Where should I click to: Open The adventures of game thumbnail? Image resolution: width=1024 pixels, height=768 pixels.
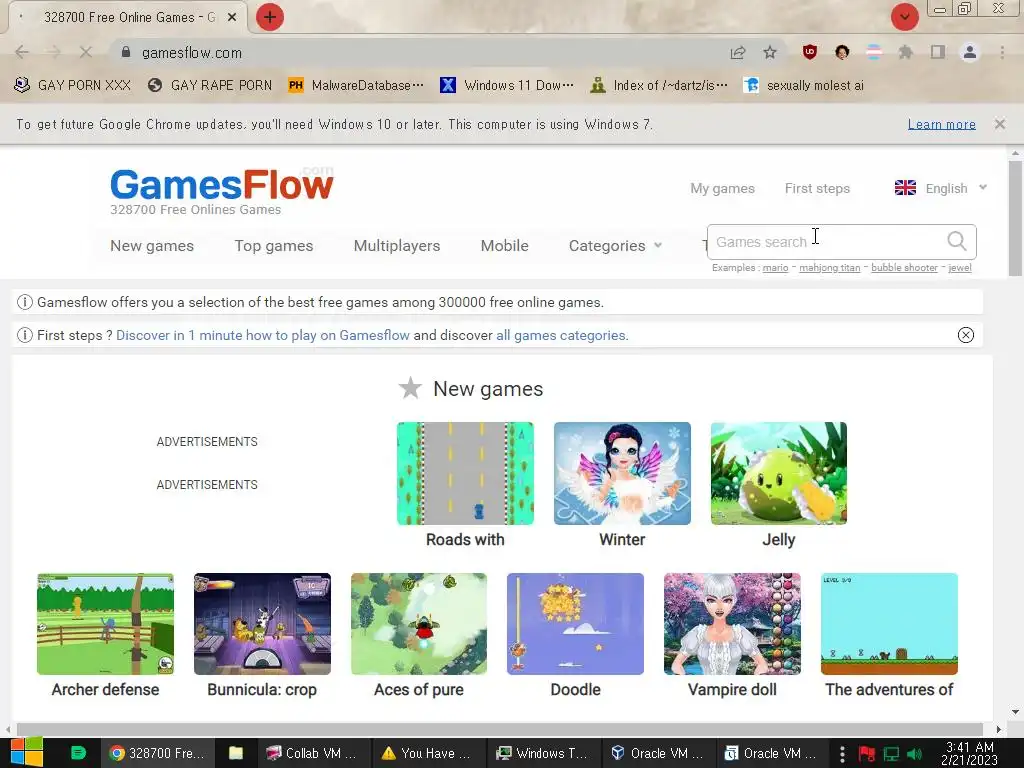point(889,624)
